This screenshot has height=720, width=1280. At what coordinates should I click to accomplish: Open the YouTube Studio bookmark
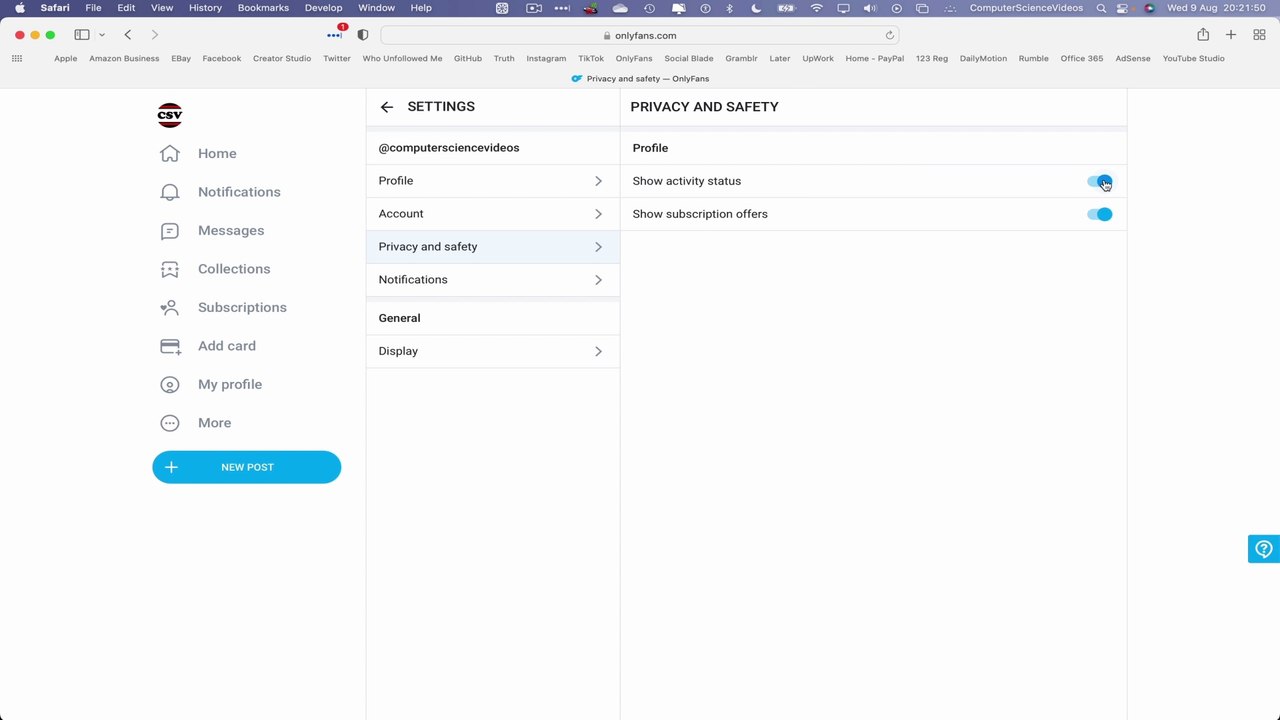pyautogui.click(x=1193, y=58)
